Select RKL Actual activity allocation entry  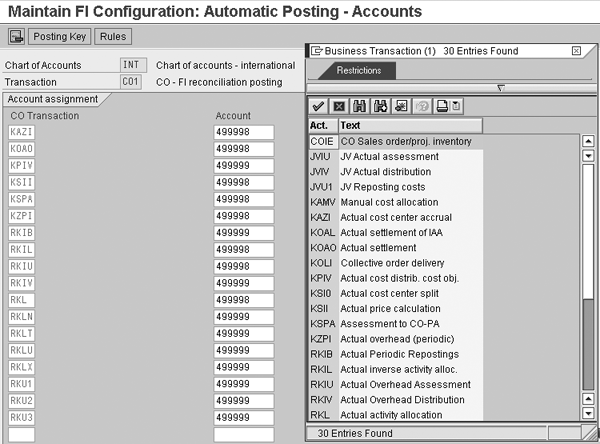coord(396,415)
